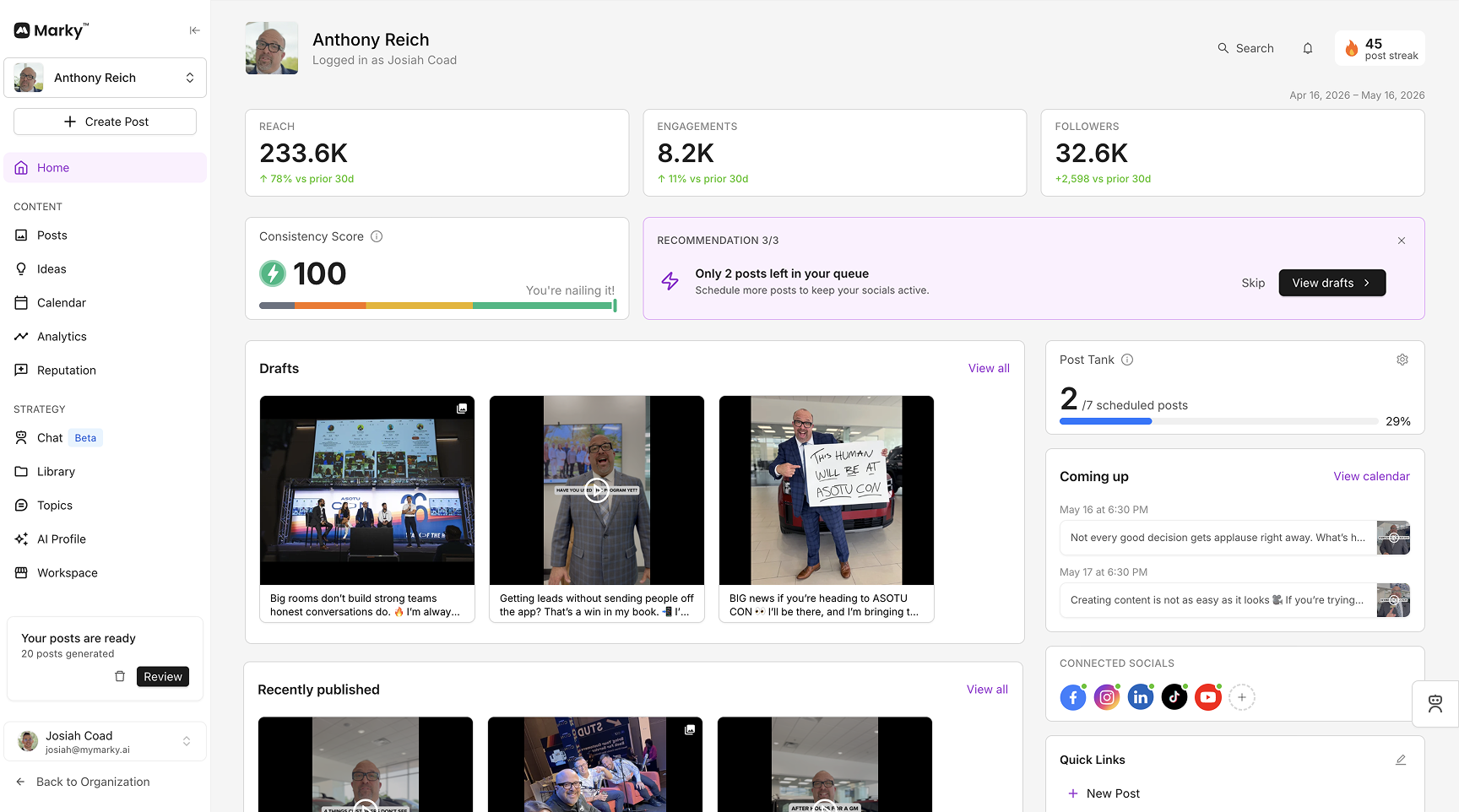Screen dimensions: 1459x812
Task: Click the lightning bolt recommendation icon
Action: (670, 281)
